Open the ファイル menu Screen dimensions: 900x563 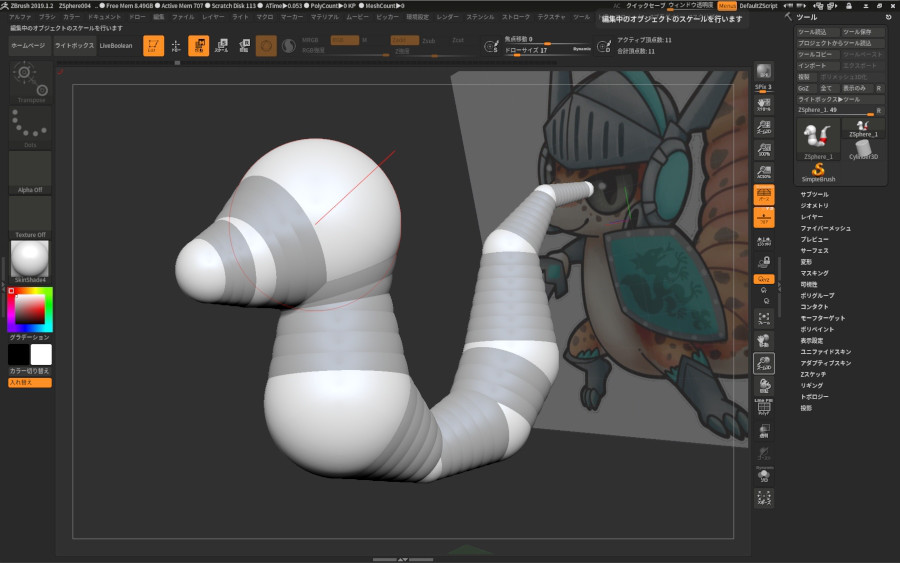183,17
